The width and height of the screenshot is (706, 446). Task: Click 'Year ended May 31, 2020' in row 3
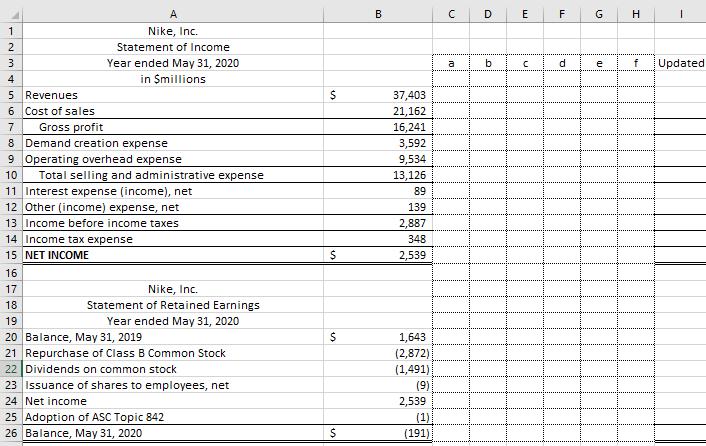[x=173, y=63]
